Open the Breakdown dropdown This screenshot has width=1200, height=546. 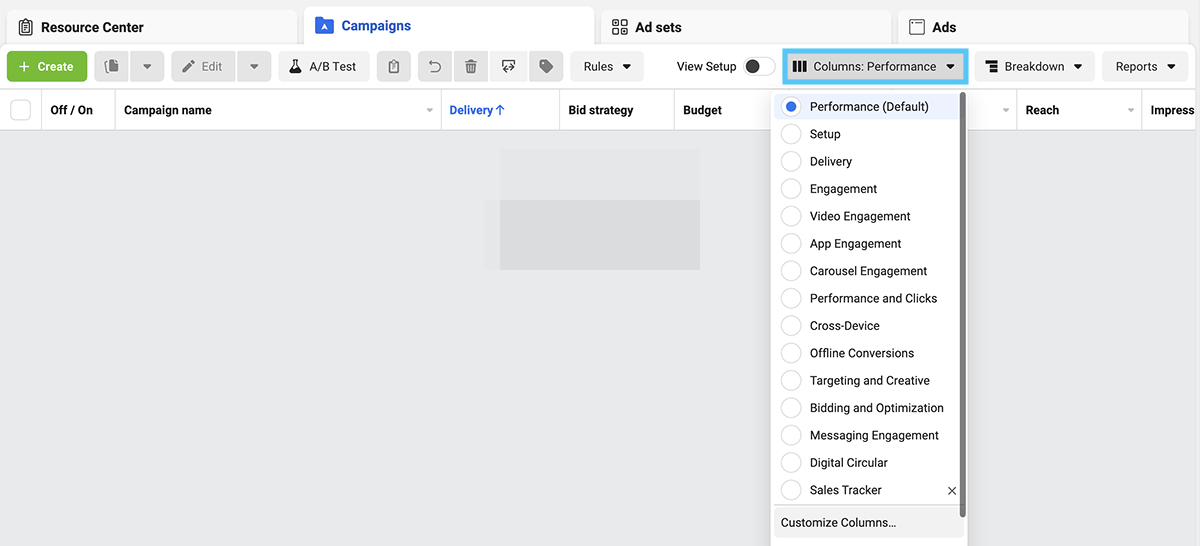[x=1034, y=67]
